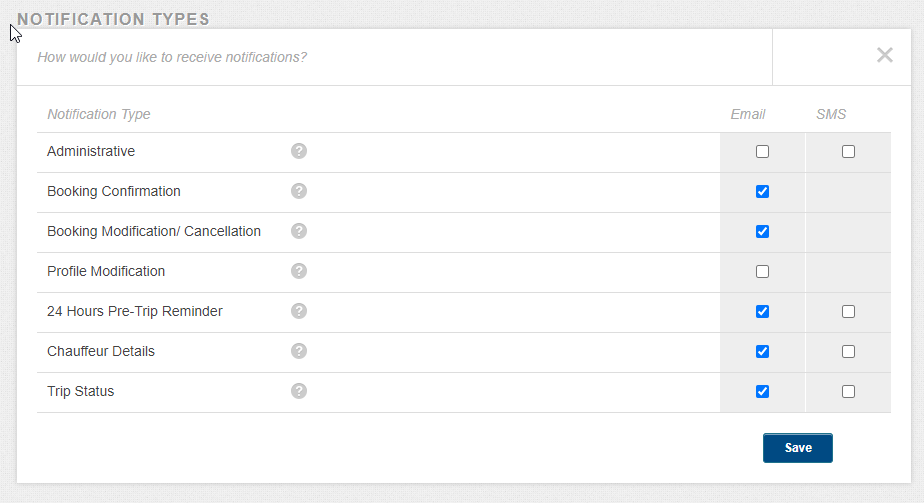Open help for Booking Modification/Cancellation
Image resolution: width=924 pixels, height=503 pixels.
point(298,231)
